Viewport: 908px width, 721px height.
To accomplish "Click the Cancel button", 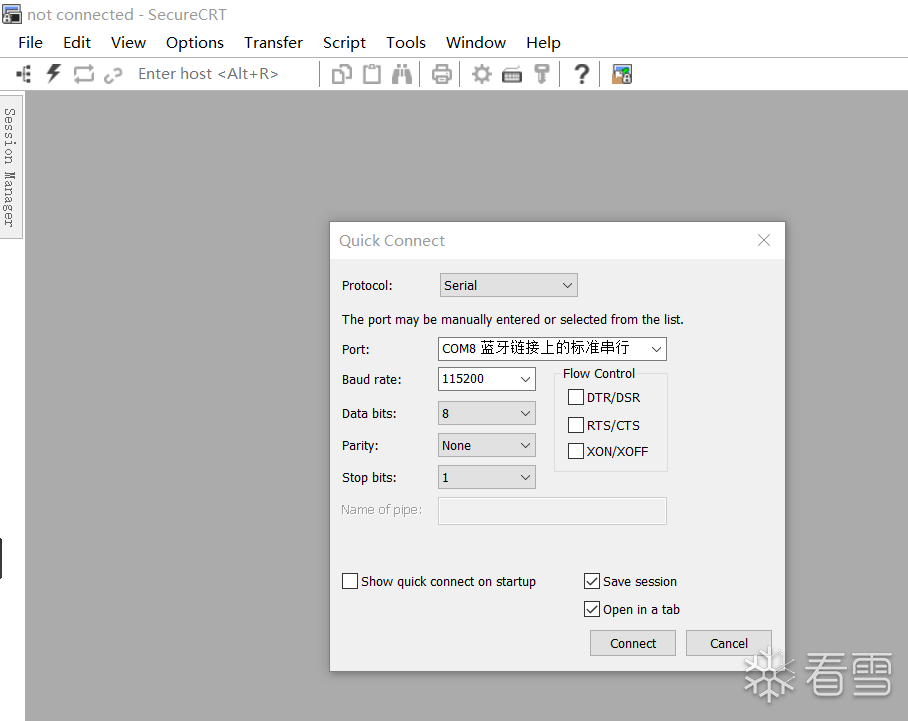I will (729, 643).
